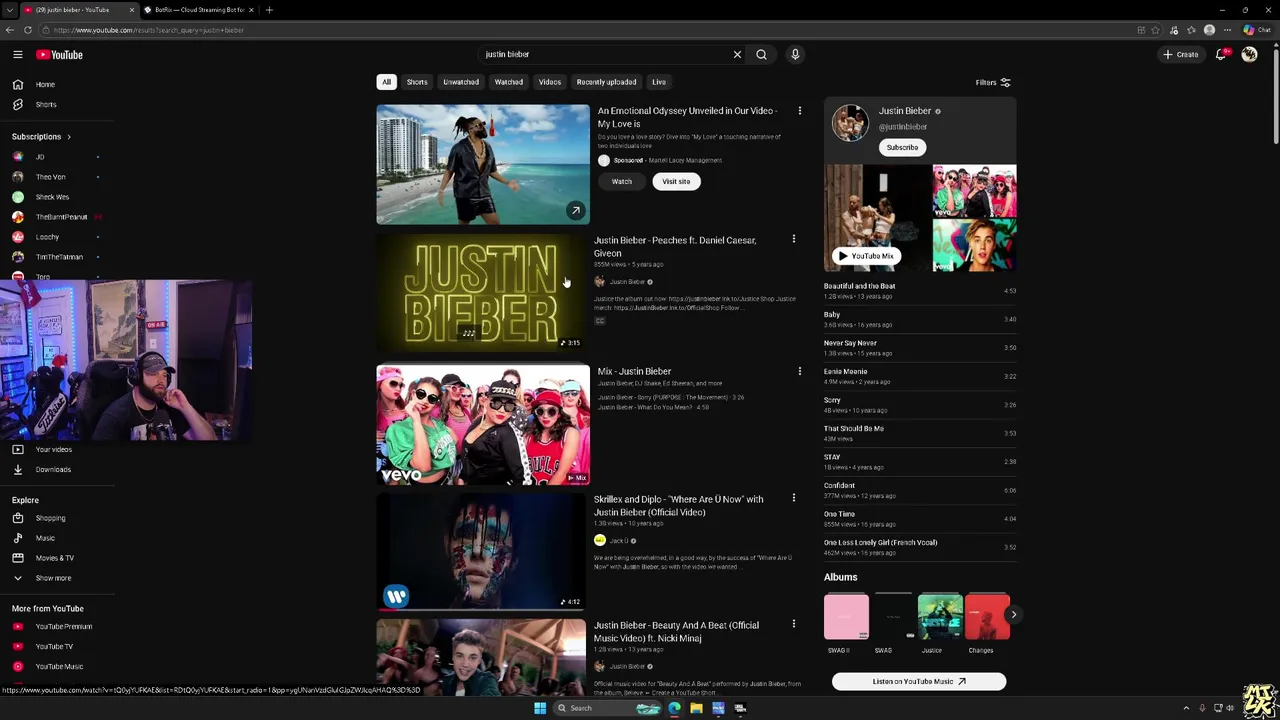Play the YouTube Mix in artist card

click(866, 256)
